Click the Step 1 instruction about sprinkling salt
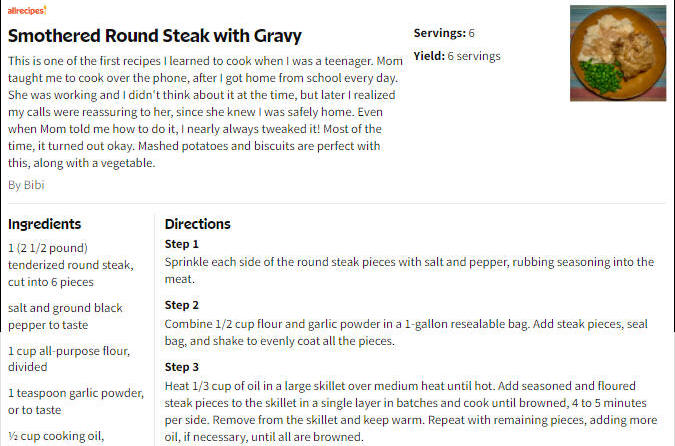 pyautogui.click(x=409, y=270)
